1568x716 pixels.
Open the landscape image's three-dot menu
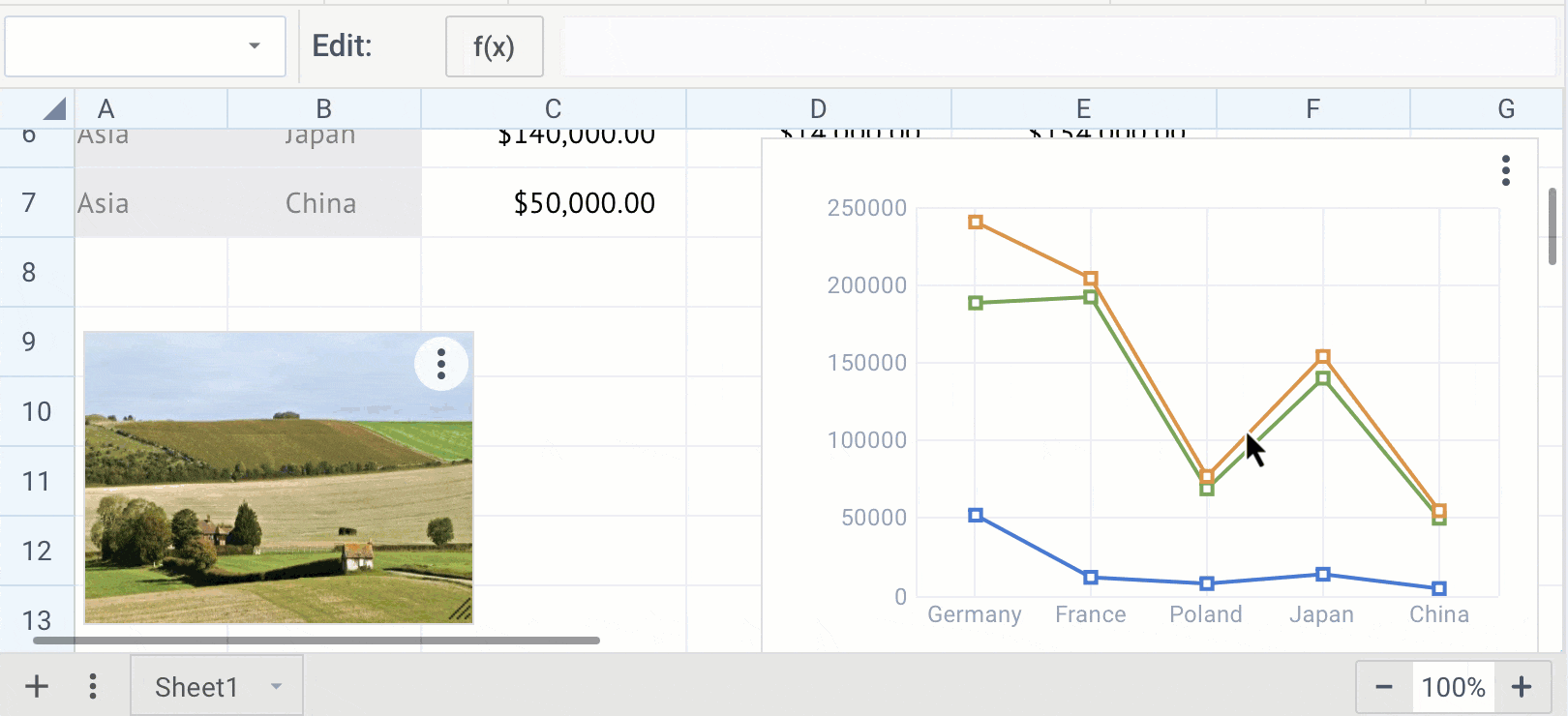point(441,364)
